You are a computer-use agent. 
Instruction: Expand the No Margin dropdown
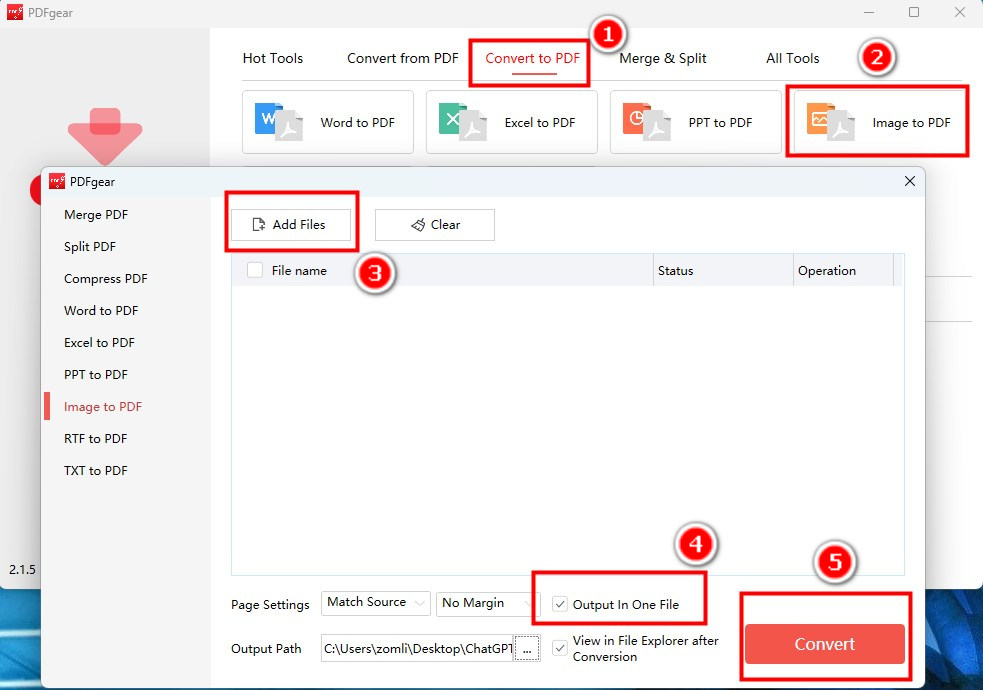484,603
